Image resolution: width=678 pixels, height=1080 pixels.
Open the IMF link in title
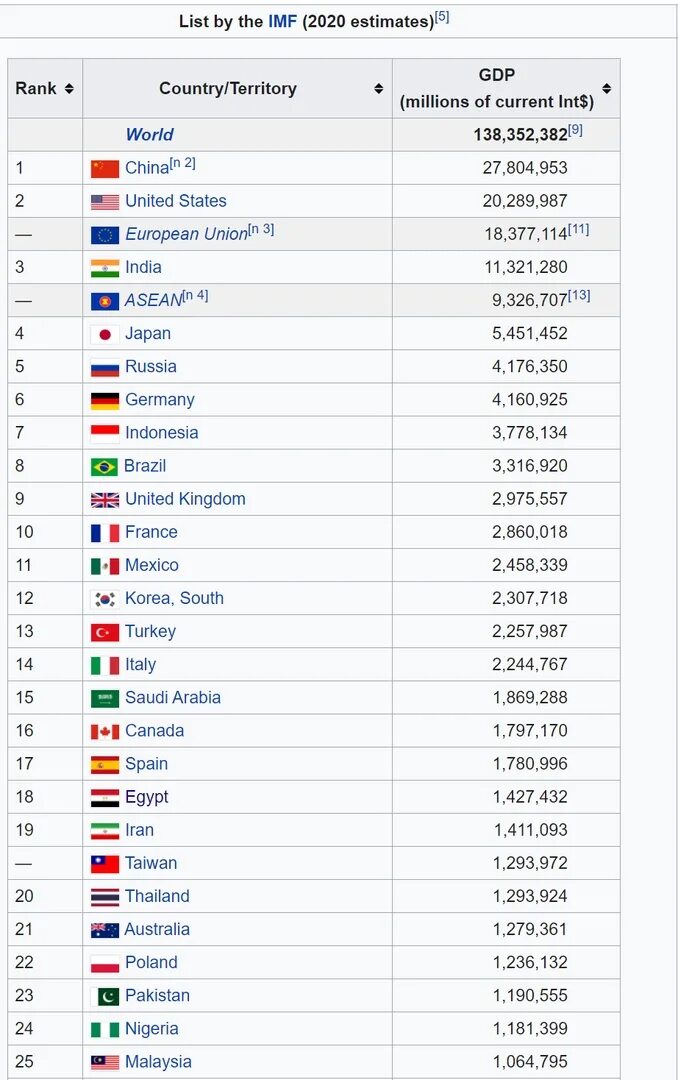tap(282, 21)
